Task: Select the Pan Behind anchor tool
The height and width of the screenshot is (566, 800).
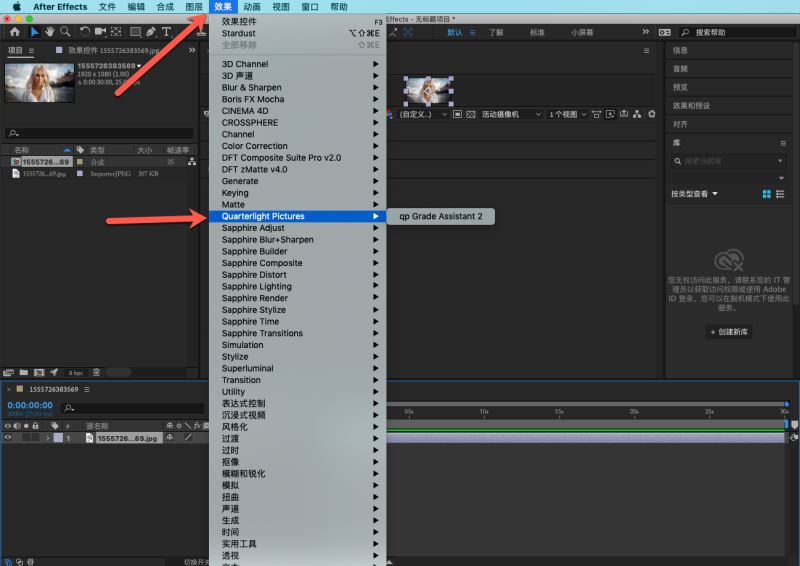Action: tap(116, 32)
